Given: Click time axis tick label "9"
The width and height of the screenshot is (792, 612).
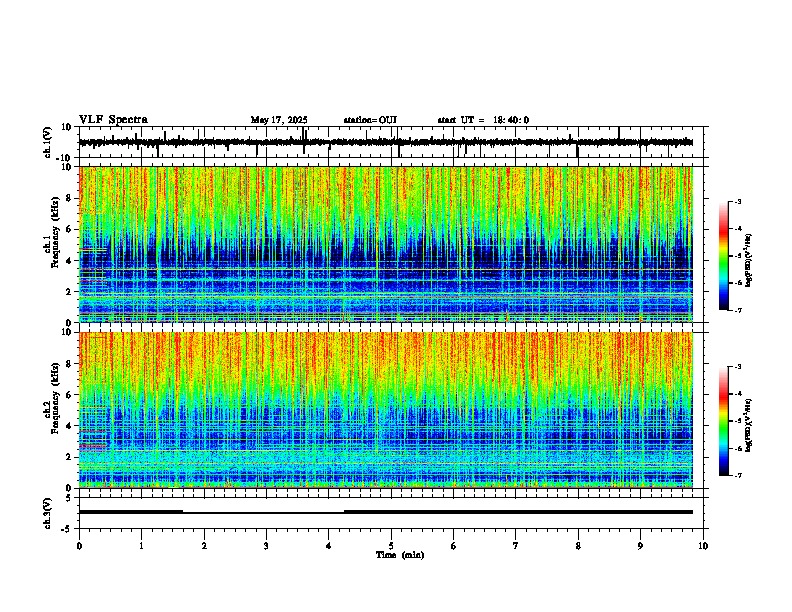Looking at the screenshot, I should [x=640, y=546].
